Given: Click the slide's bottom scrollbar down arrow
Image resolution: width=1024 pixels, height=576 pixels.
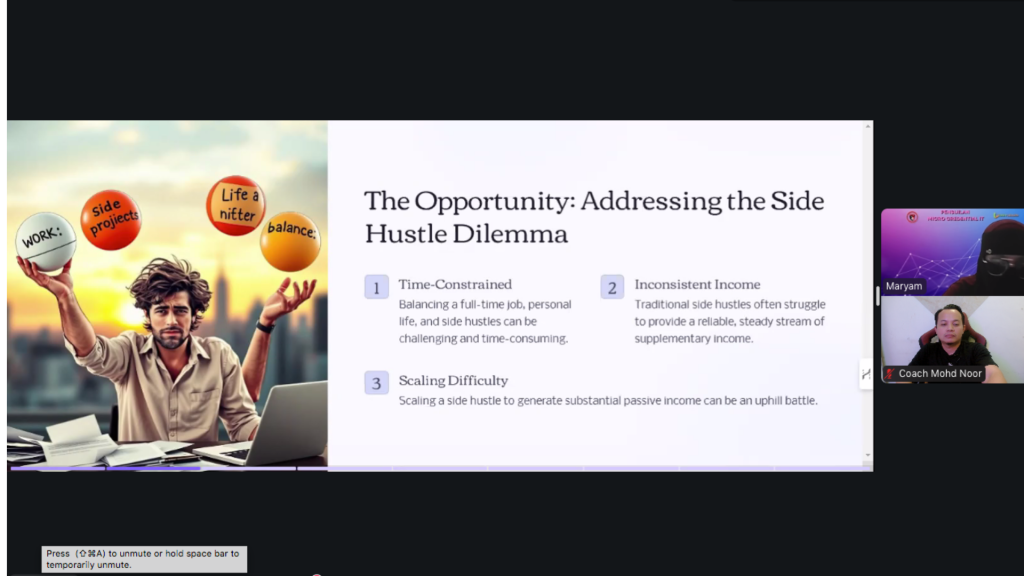Looking at the screenshot, I should [x=867, y=456].
